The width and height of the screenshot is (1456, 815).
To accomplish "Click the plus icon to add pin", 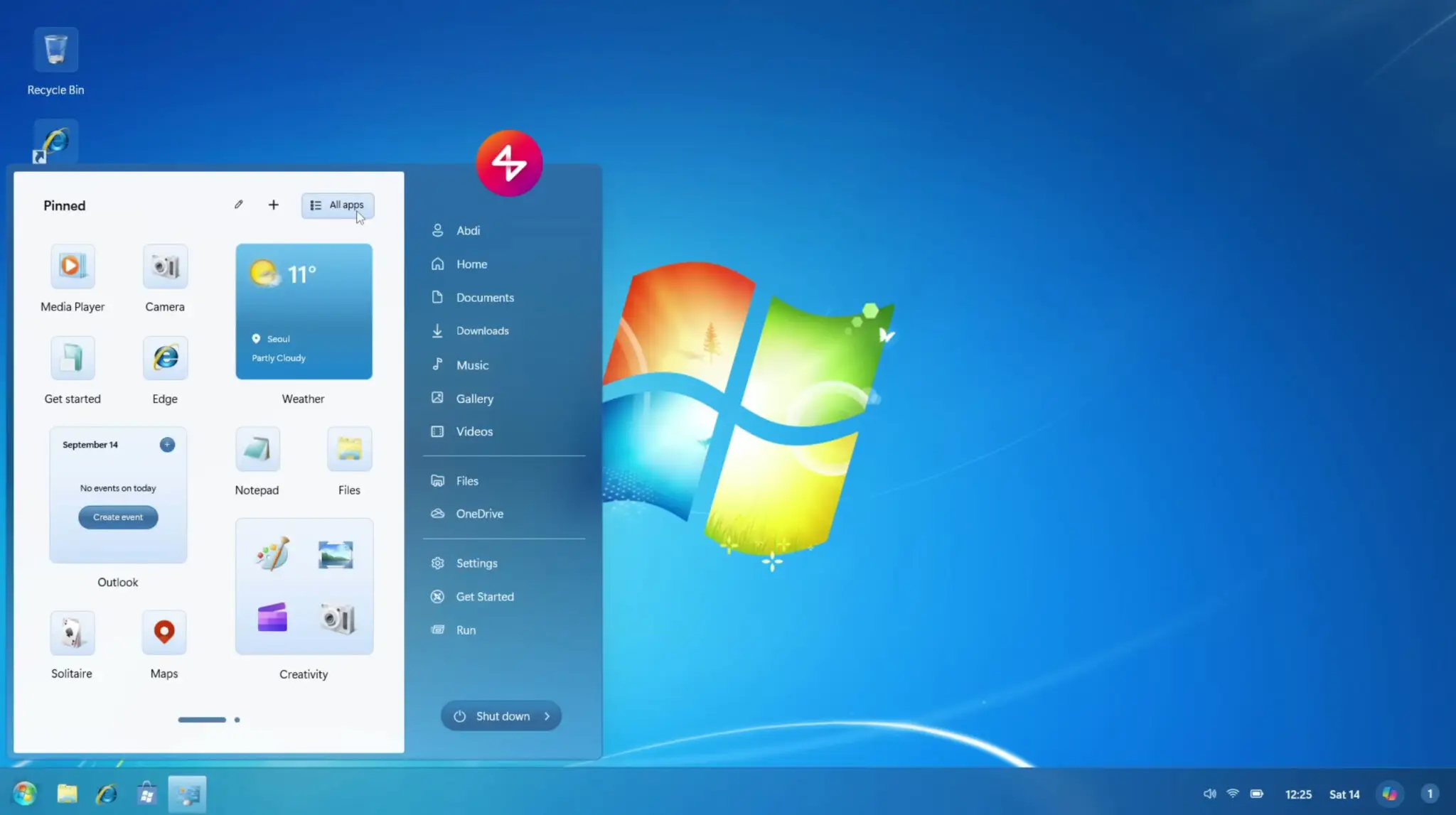I will [274, 205].
